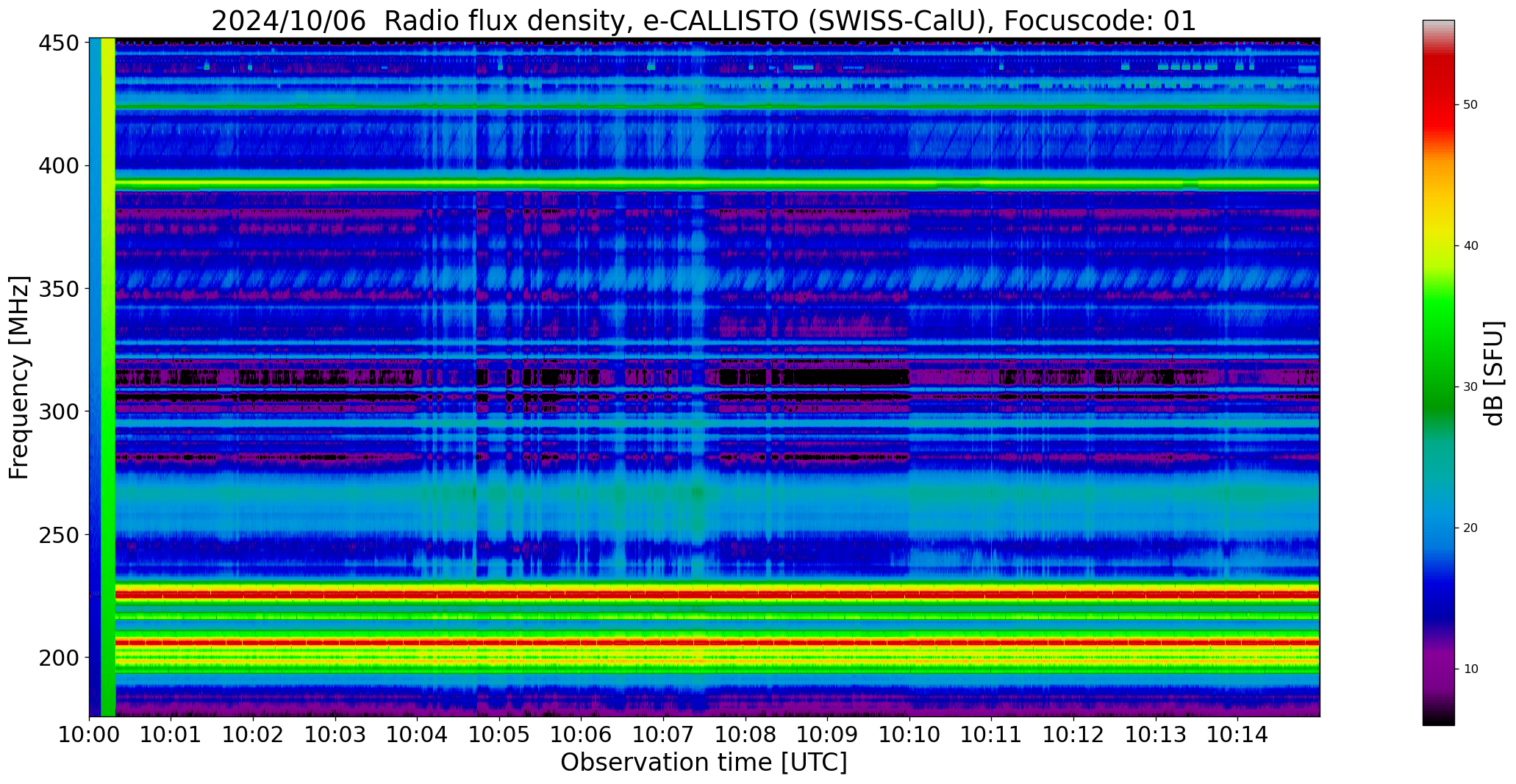The image size is (1516, 784).
Task: Click the 400 frequency tick label
Action: click(59, 166)
